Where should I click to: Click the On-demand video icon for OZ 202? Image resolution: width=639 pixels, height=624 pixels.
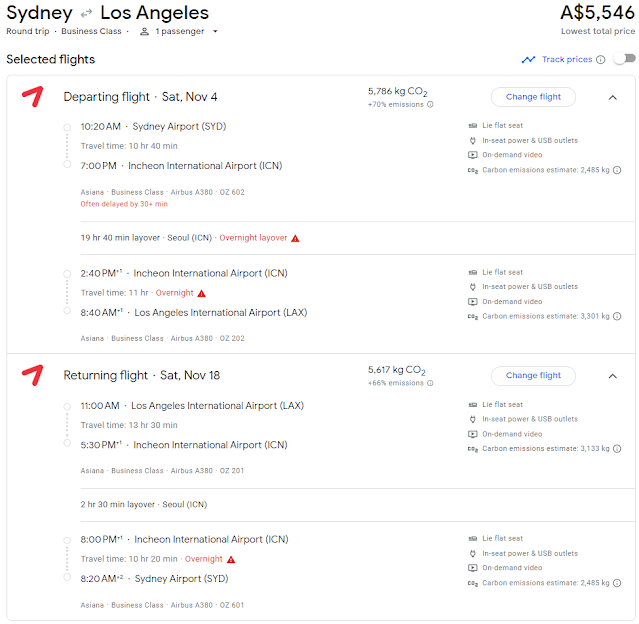pos(473,302)
